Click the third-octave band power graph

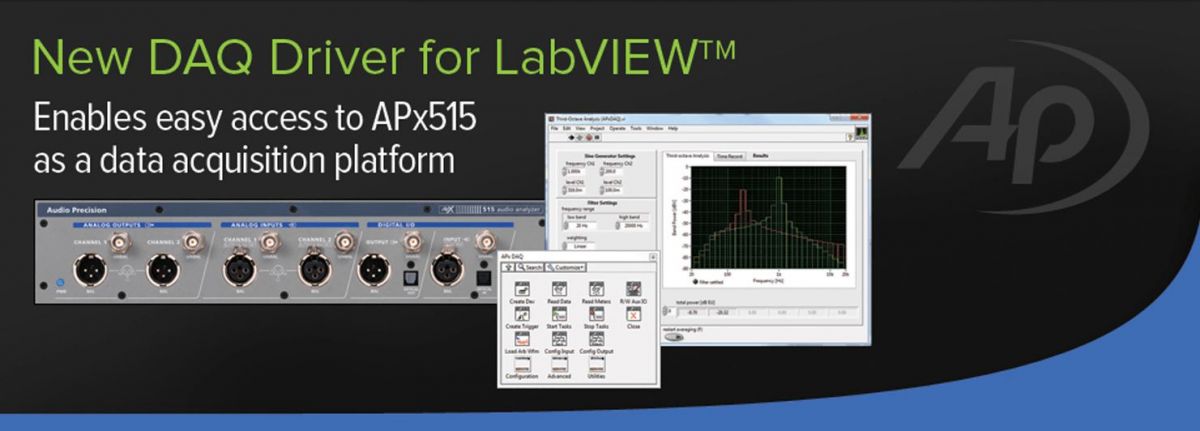[x=768, y=216]
